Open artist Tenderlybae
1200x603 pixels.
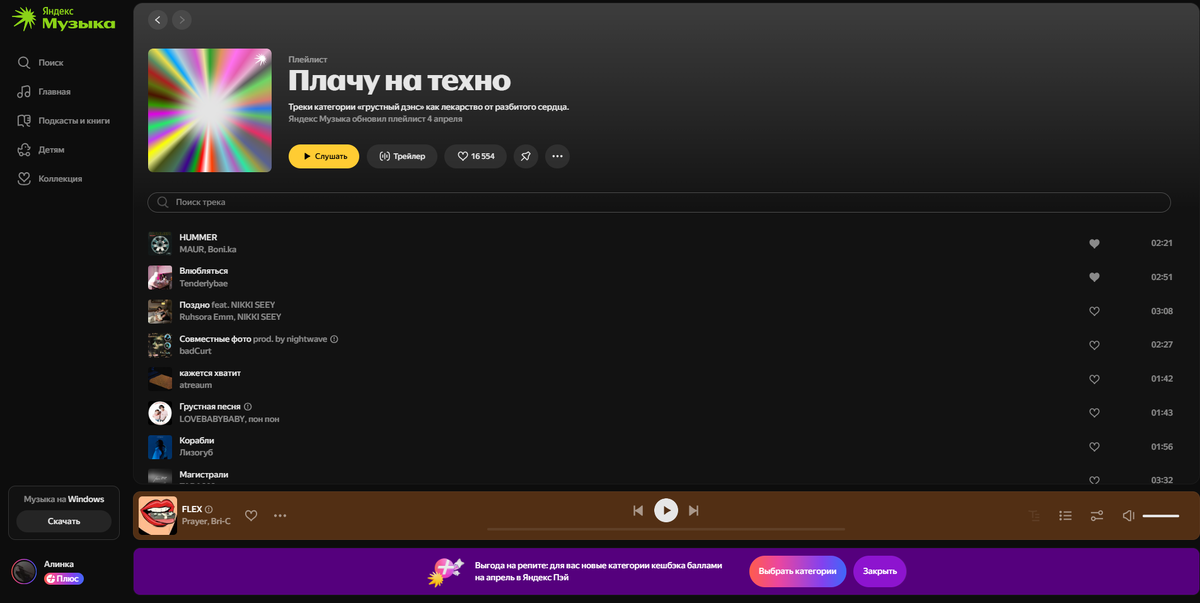(204, 283)
